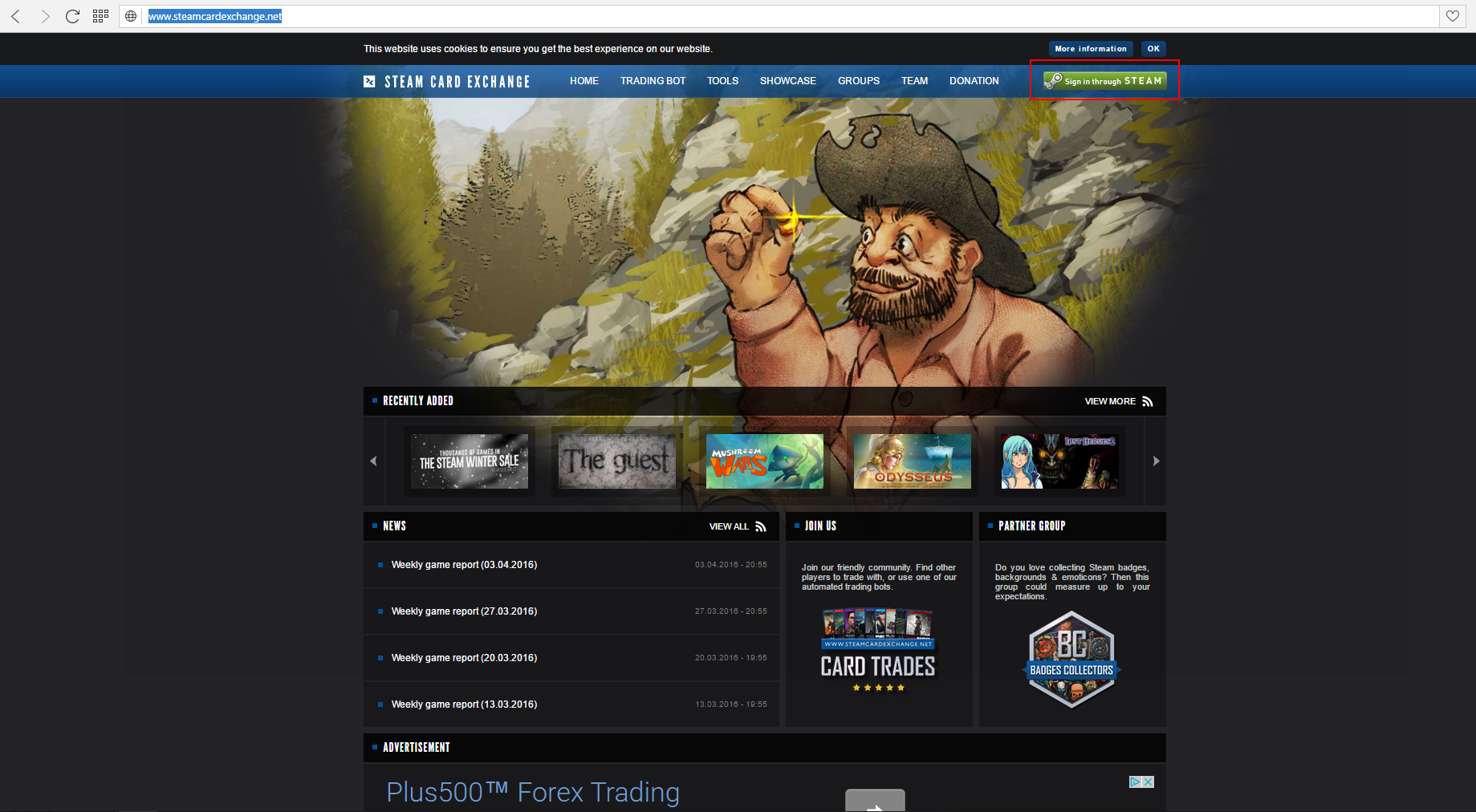This screenshot has width=1476, height=812.
Task: Click the AdChoices icon on the advertisement
Action: (x=1136, y=782)
